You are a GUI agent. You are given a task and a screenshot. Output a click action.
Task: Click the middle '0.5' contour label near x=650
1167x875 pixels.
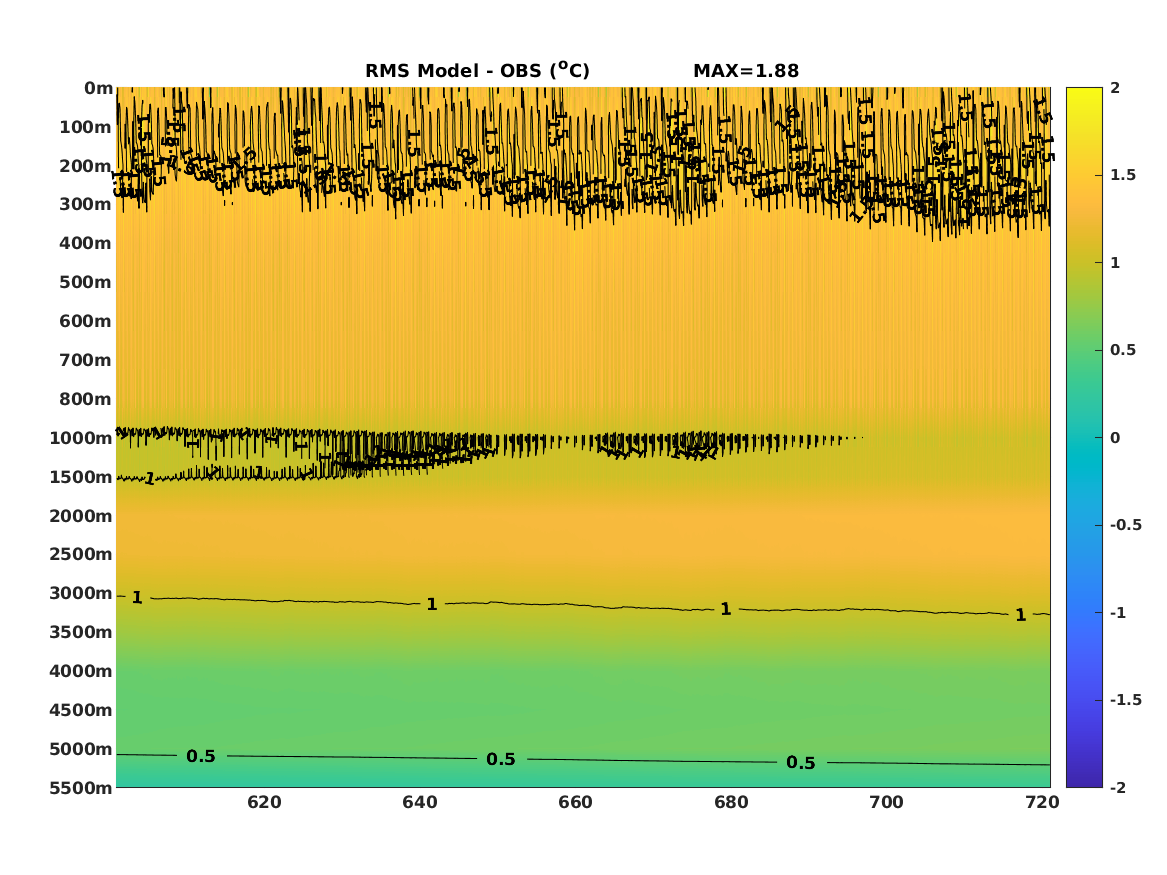click(x=501, y=759)
